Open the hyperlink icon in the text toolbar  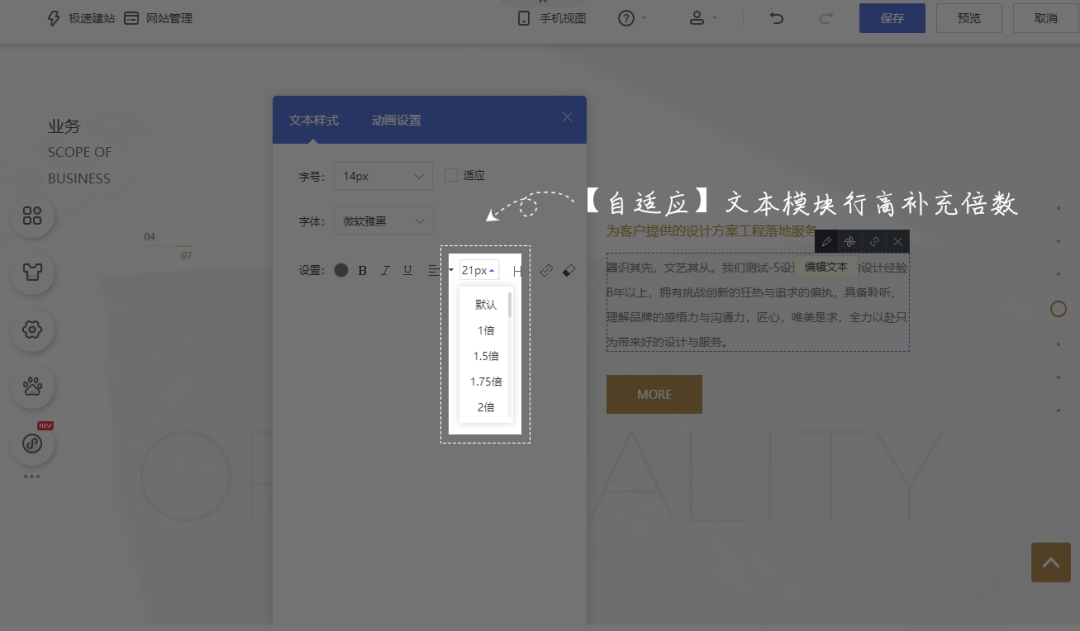tap(546, 270)
